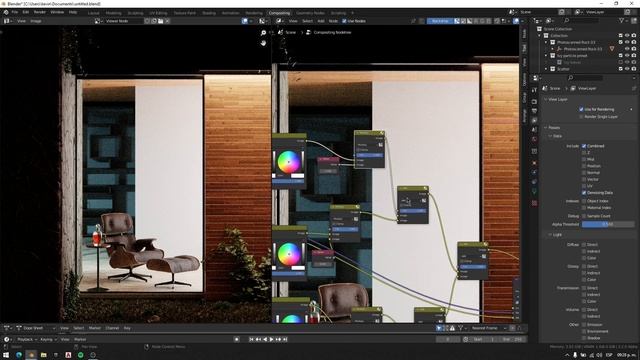The width and height of the screenshot is (640, 360).
Task: Toggle Combined pass checkbox
Action: click(x=584, y=146)
